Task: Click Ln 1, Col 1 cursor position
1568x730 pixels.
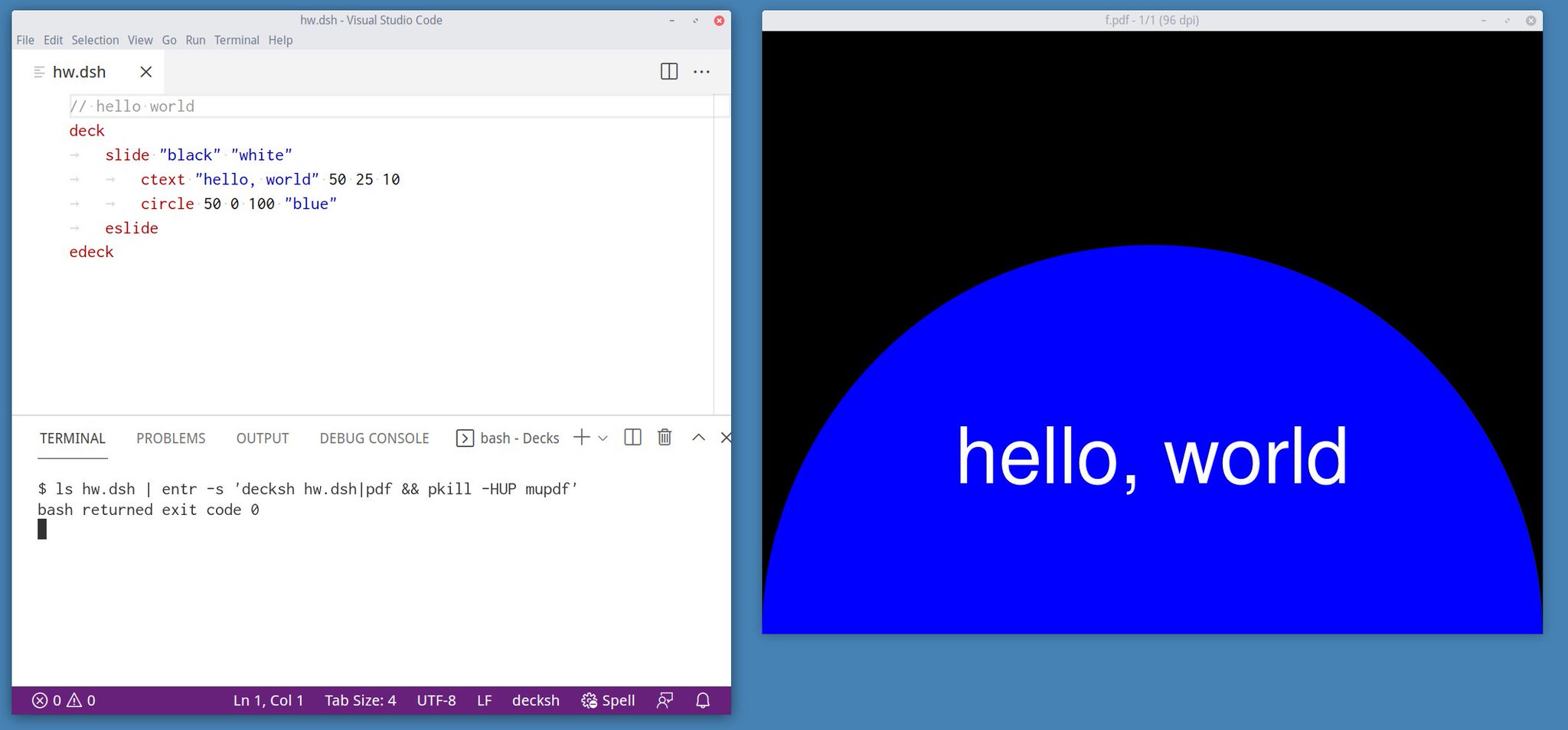Action: click(268, 700)
